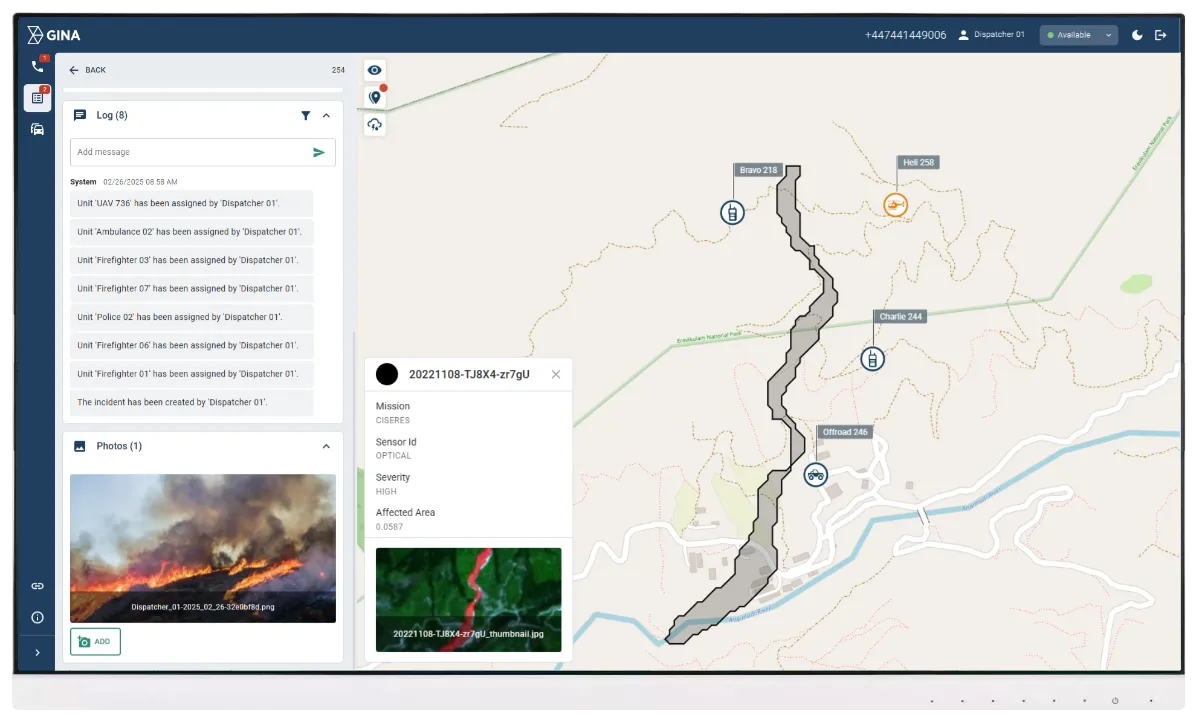
Task: Expand the left sidebar navigation
Action: click(x=37, y=653)
